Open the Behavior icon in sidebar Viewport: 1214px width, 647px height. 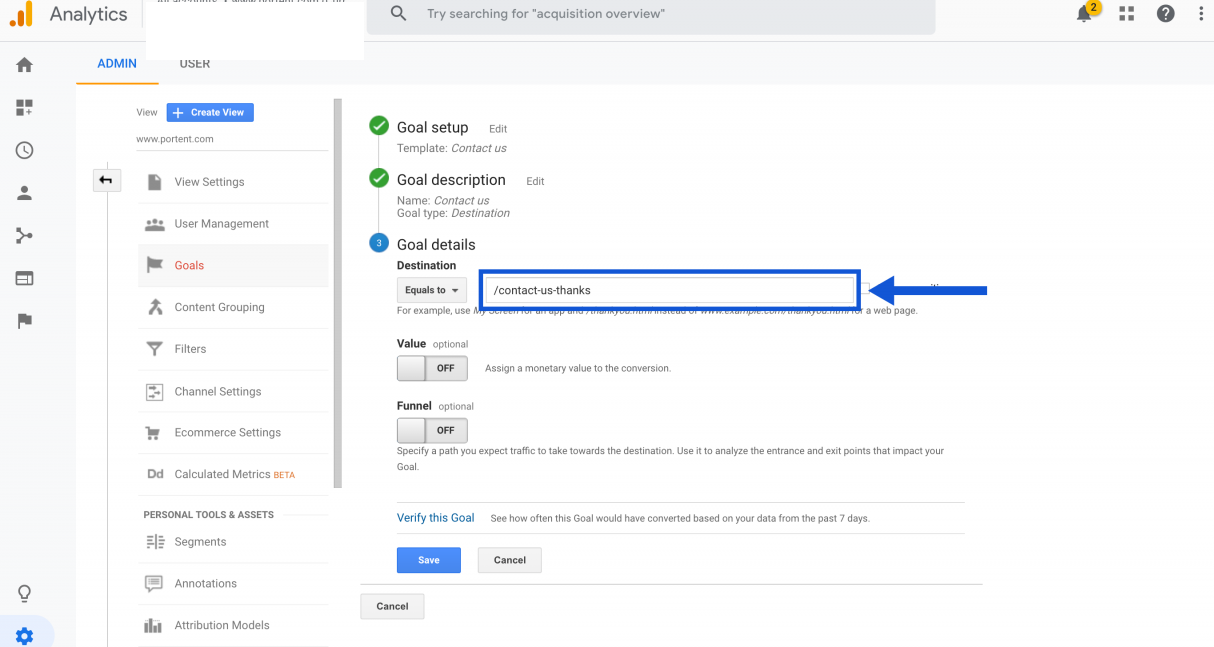24,278
